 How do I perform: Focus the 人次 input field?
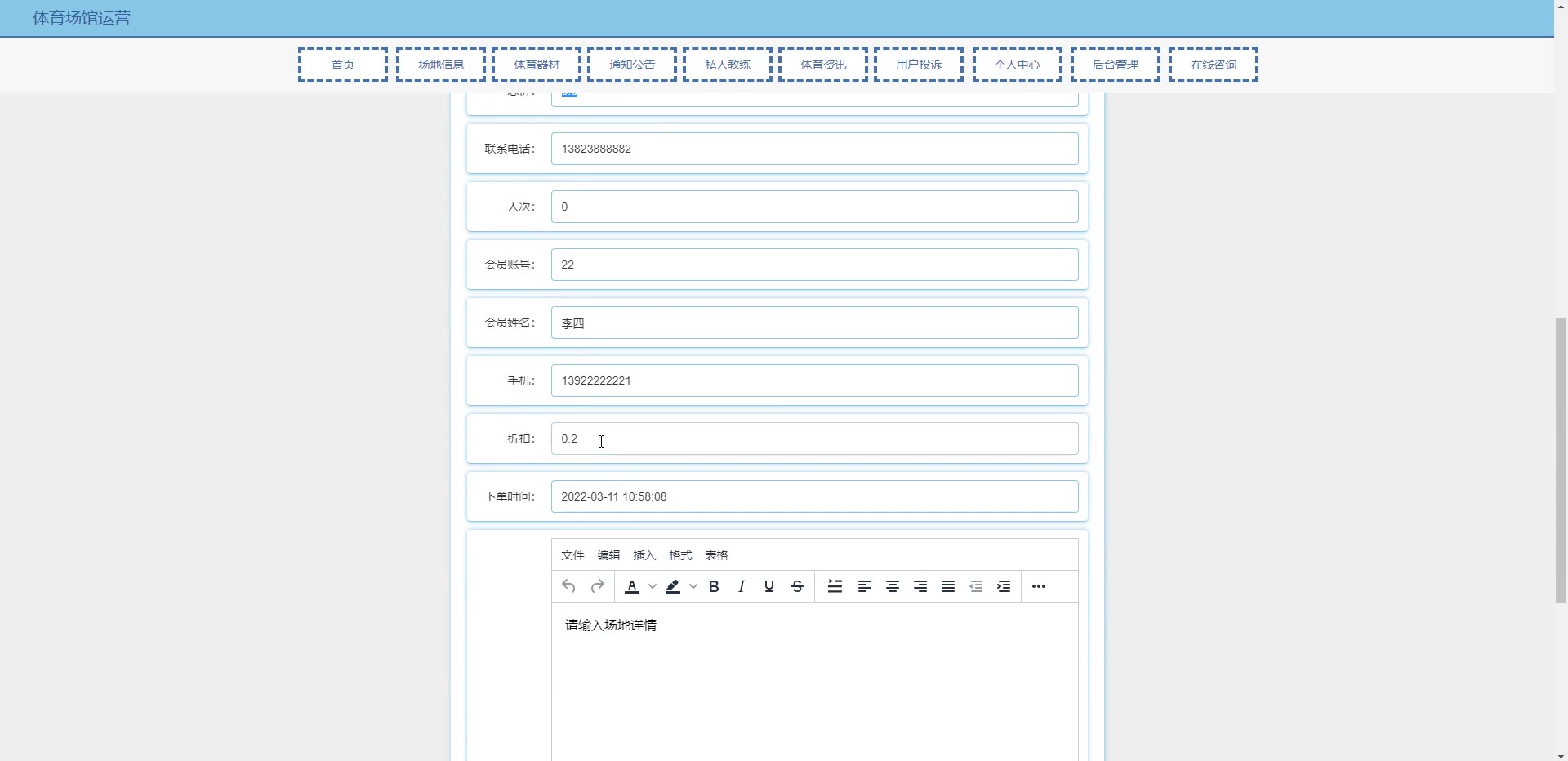(x=815, y=207)
